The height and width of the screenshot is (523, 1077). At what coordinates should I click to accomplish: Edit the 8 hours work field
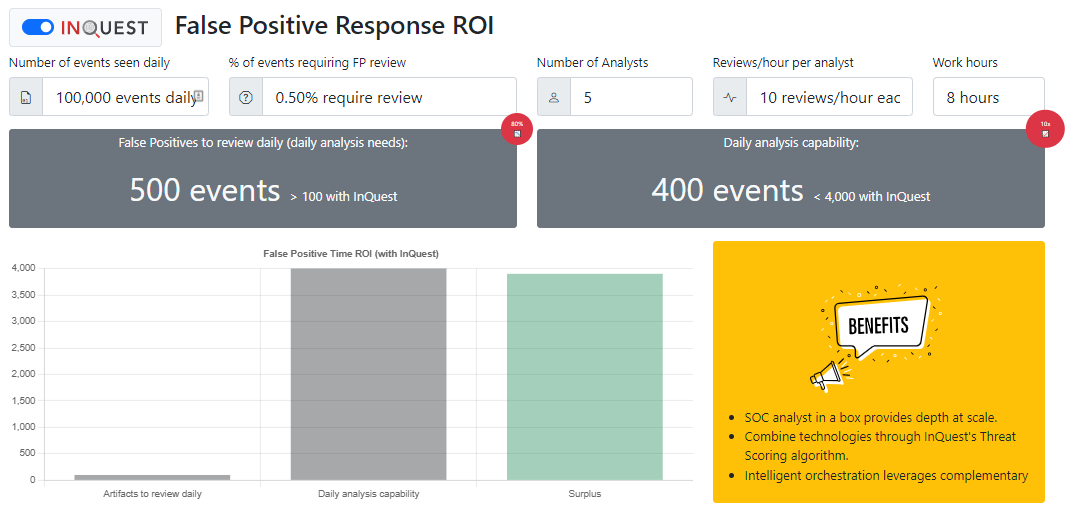(x=988, y=97)
